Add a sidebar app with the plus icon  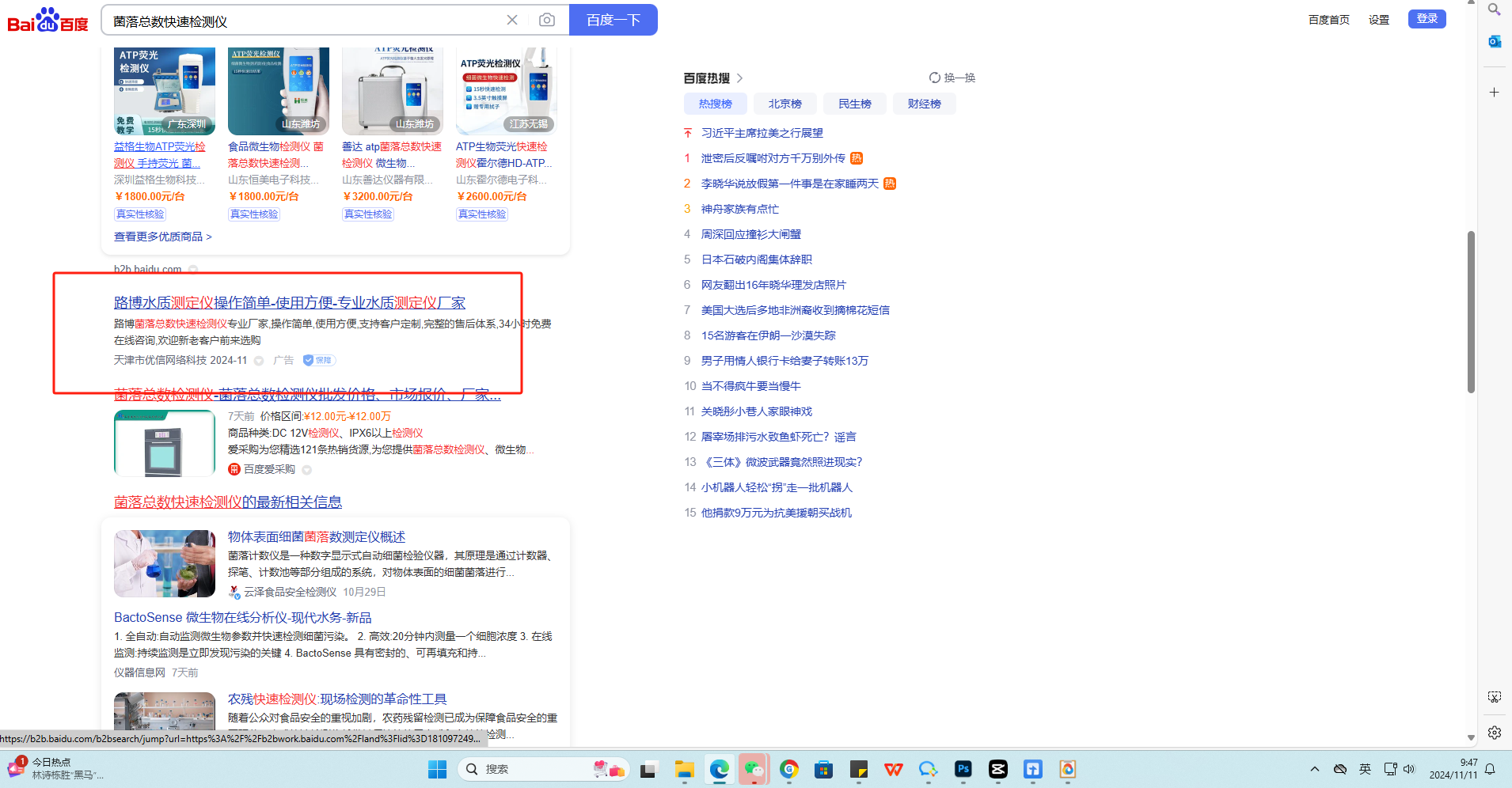[1494, 93]
